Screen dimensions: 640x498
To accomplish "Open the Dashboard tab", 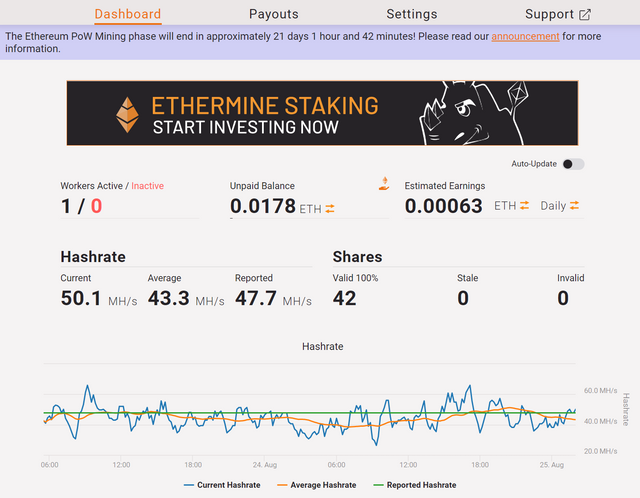I will click(128, 14).
